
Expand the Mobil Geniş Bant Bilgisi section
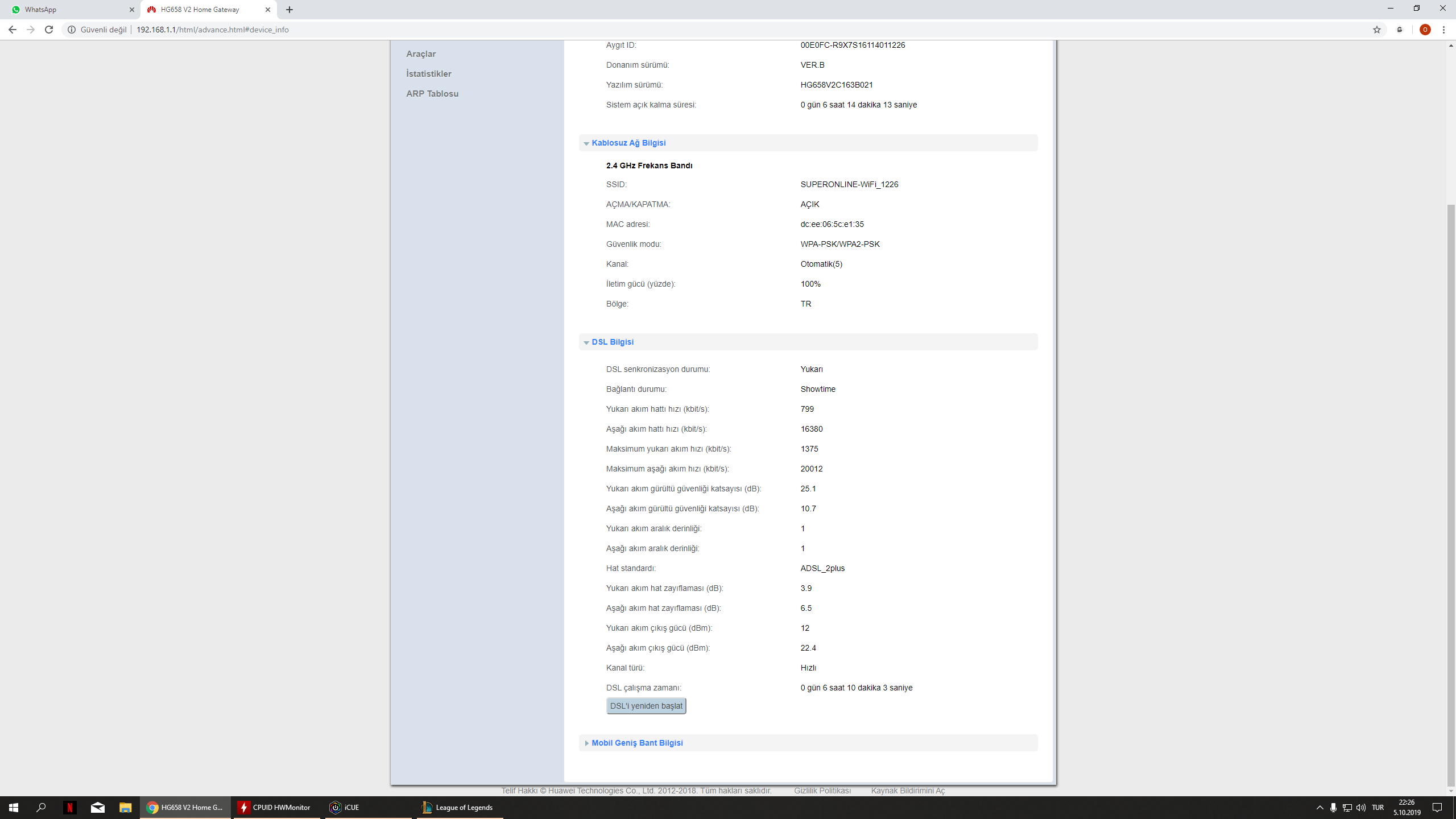(x=636, y=743)
